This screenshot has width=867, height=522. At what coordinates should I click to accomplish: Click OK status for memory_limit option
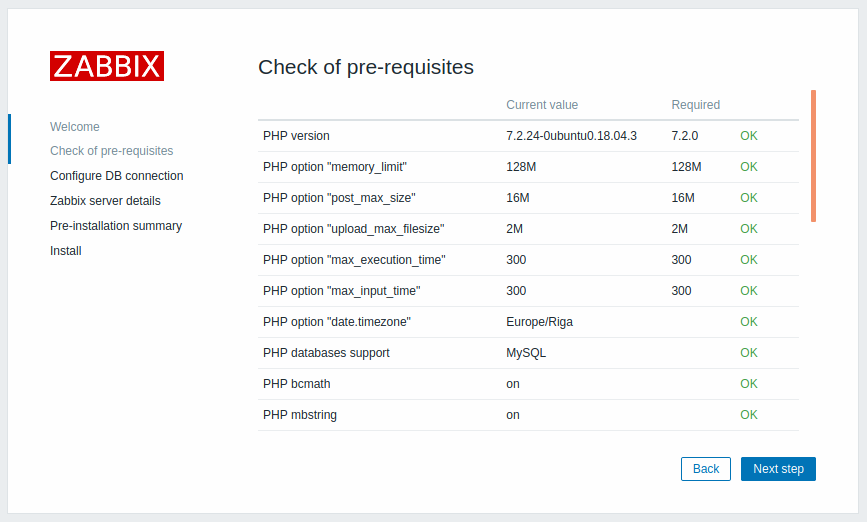(x=749, y=167)
